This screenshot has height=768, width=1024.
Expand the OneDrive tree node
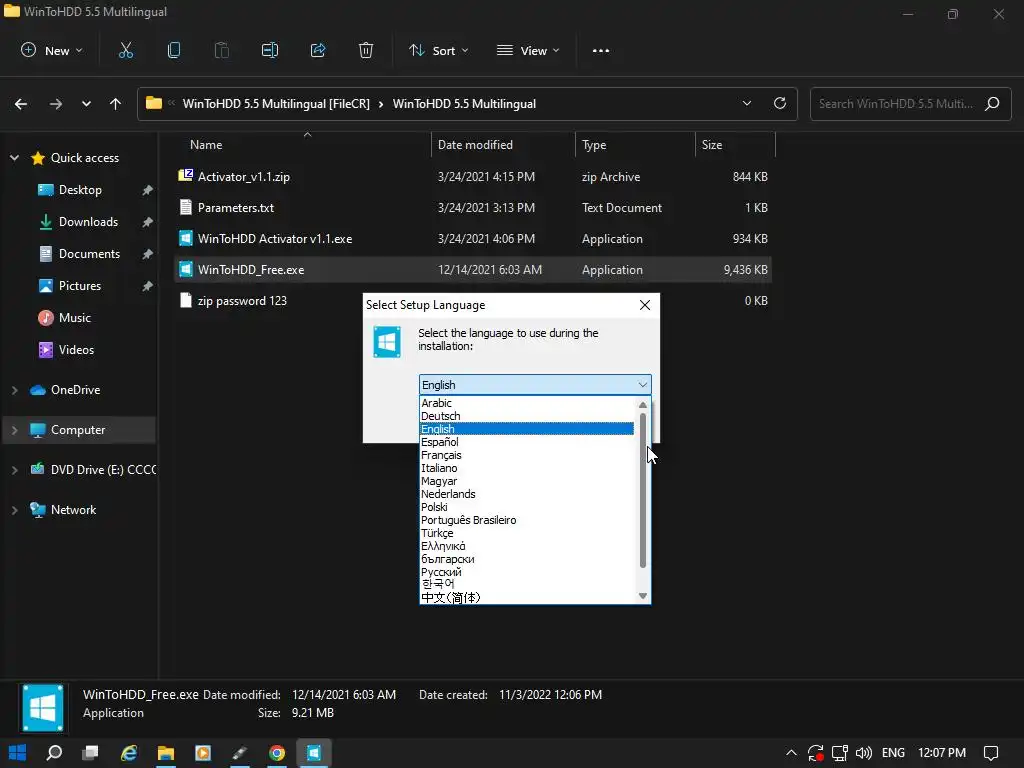14,390
